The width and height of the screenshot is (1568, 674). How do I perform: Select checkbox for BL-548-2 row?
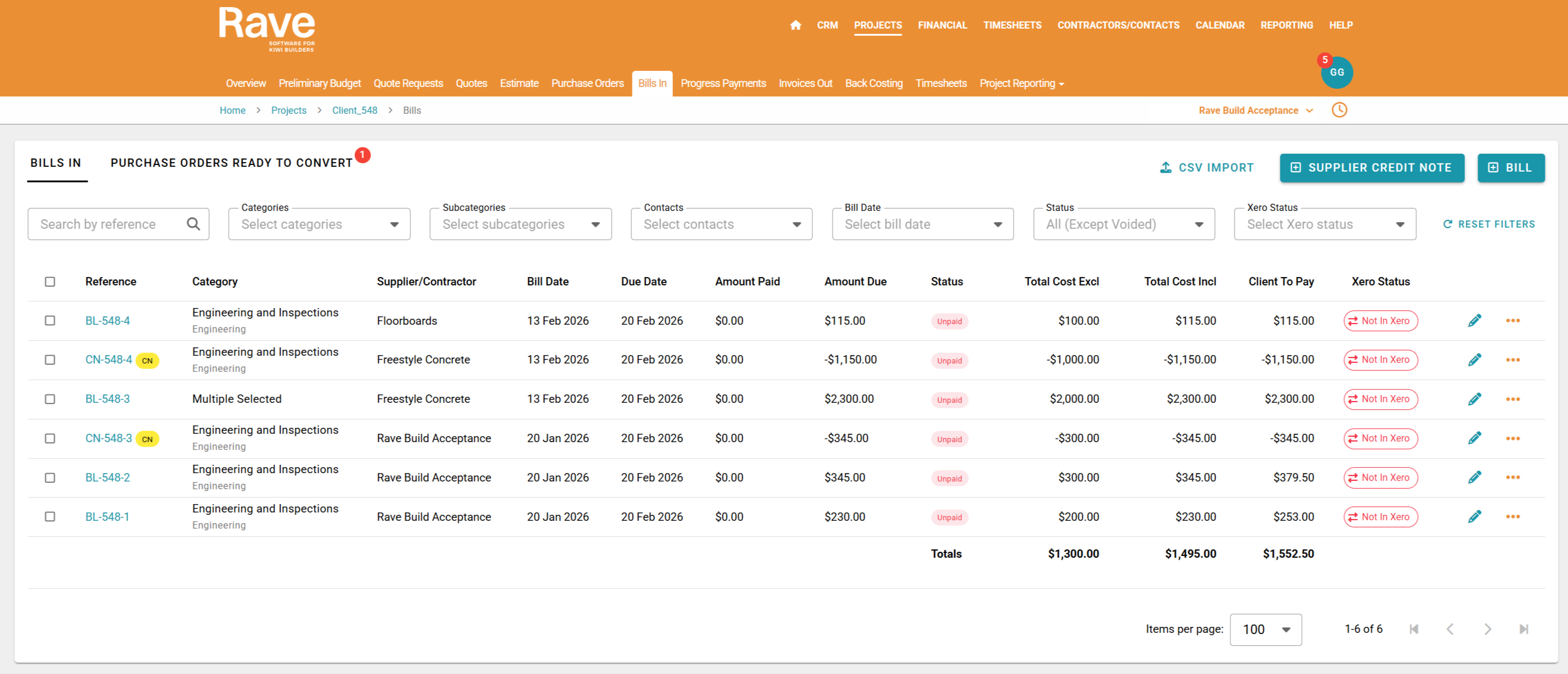coord(50,478)
